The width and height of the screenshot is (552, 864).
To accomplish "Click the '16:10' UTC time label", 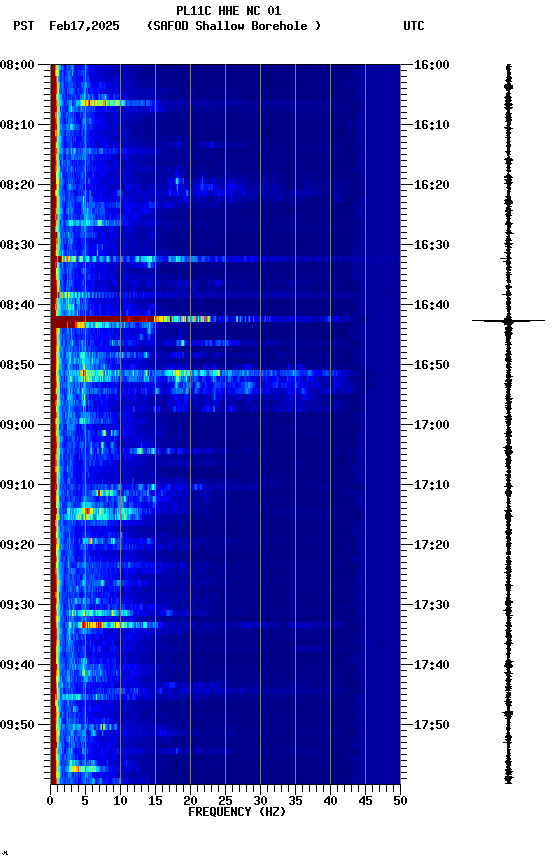I will point(432,125).
